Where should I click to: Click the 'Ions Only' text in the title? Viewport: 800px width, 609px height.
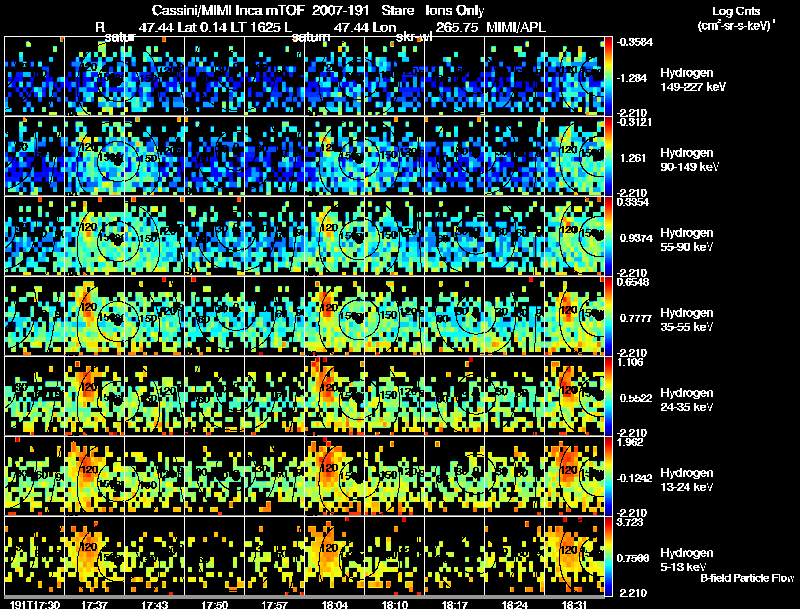[x=455, y=10]
